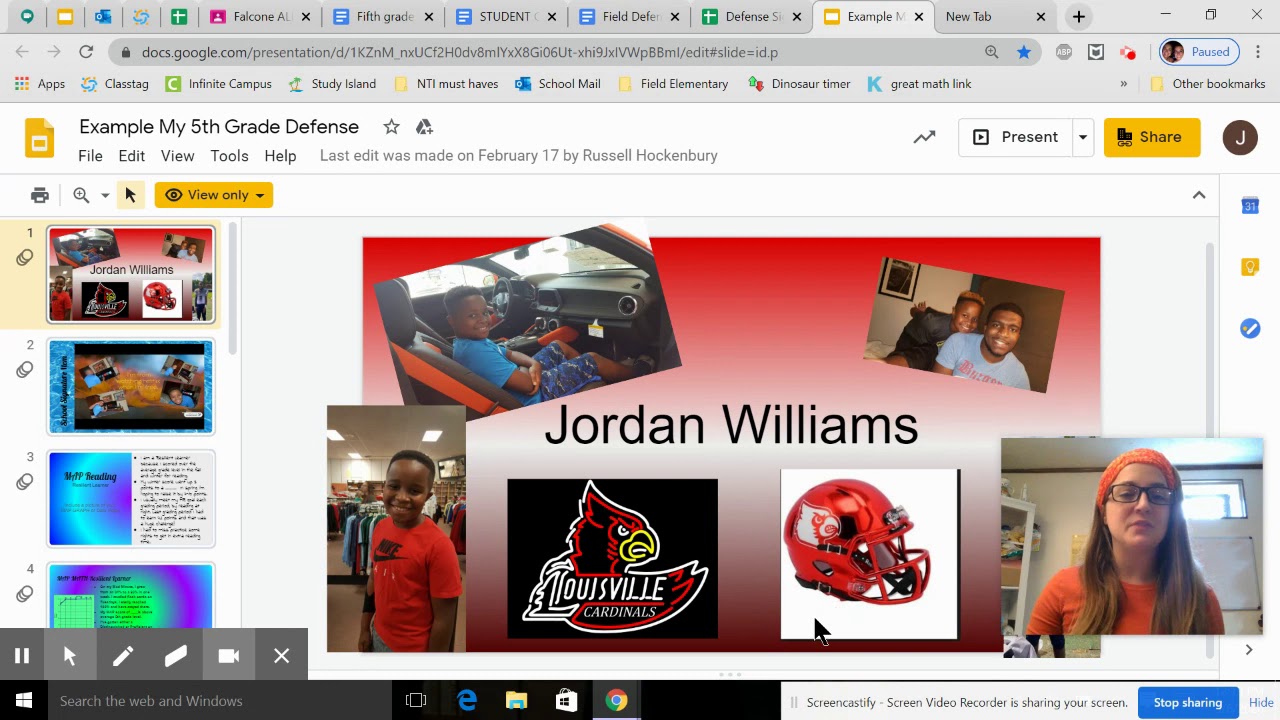1280x720 pixels.
Task: Select the Screencastify eraser tool
Action: pyautogui.click(x=175, y=656)
